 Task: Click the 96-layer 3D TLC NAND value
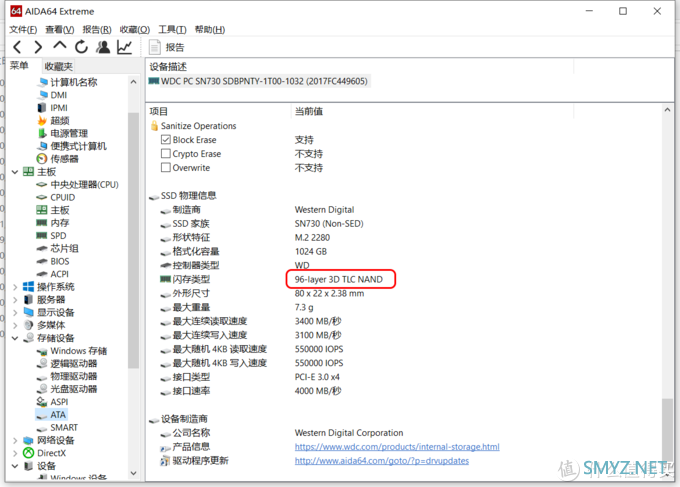[339, 279]
